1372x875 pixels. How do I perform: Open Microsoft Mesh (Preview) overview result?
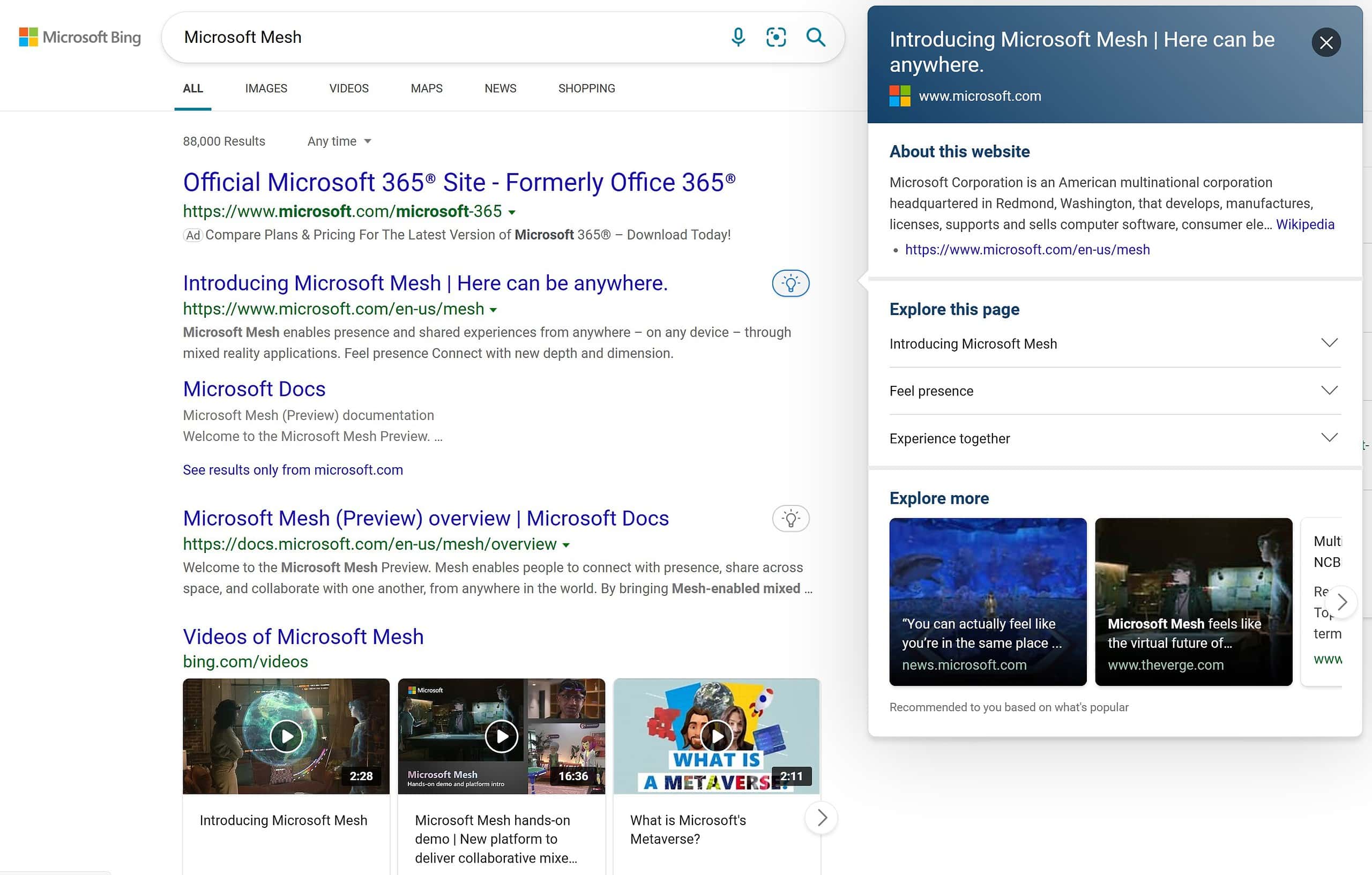coord(426,518)
